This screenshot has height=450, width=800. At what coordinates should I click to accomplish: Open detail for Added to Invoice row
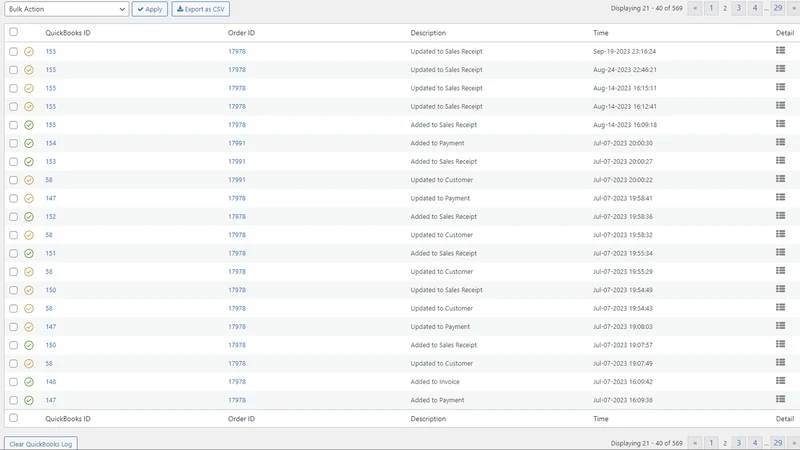(780, 381)
